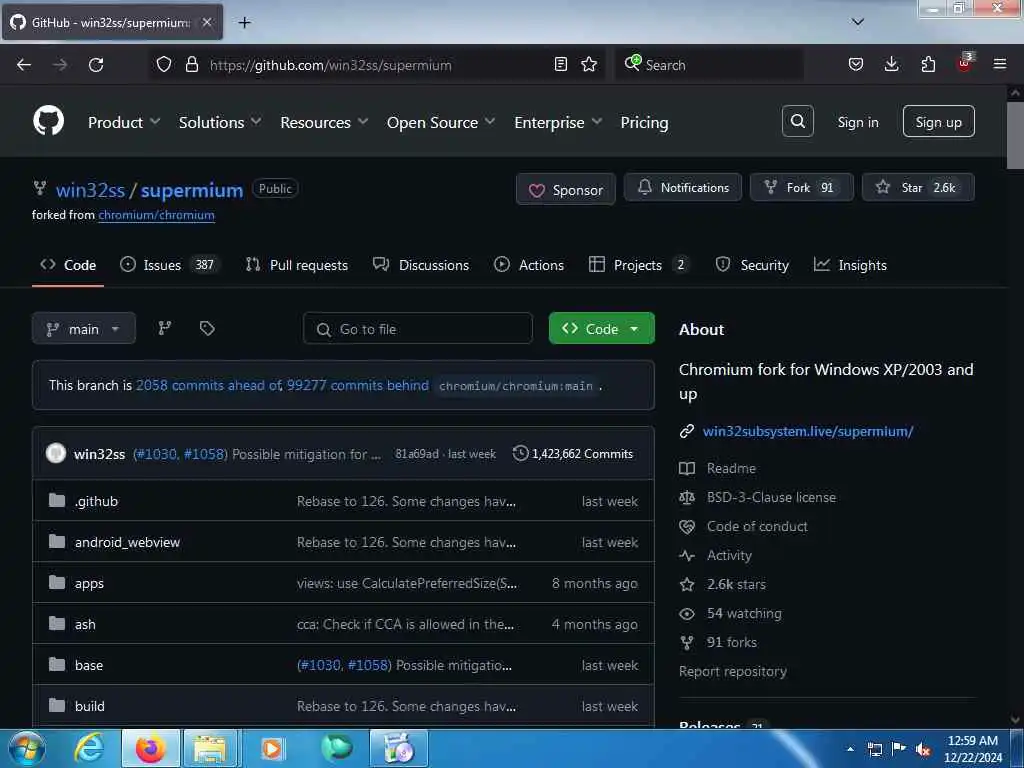Switch to Discussions tab

point(421,264)
